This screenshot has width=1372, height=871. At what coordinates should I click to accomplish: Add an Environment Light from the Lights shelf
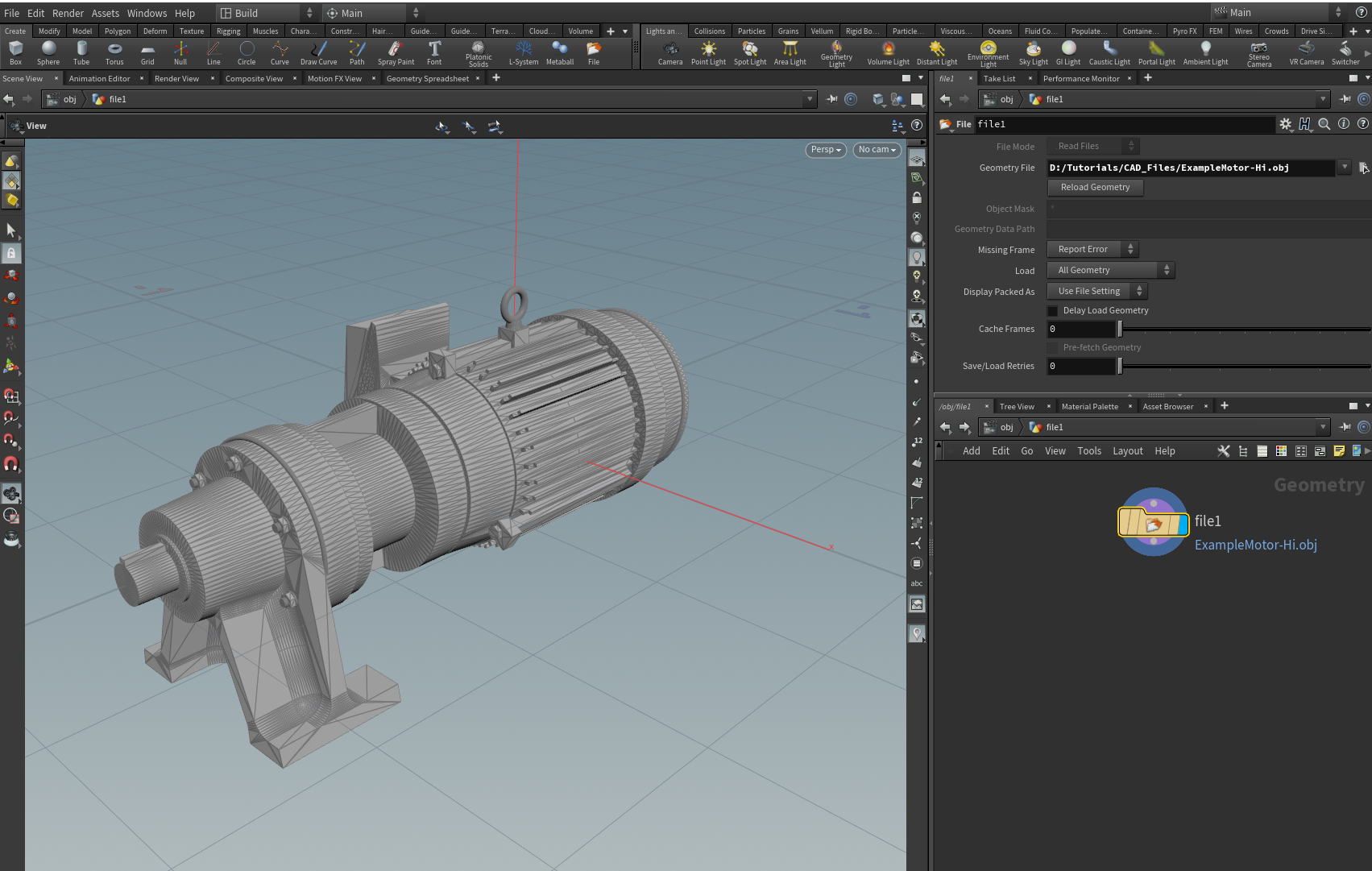[x=989, y=52]
